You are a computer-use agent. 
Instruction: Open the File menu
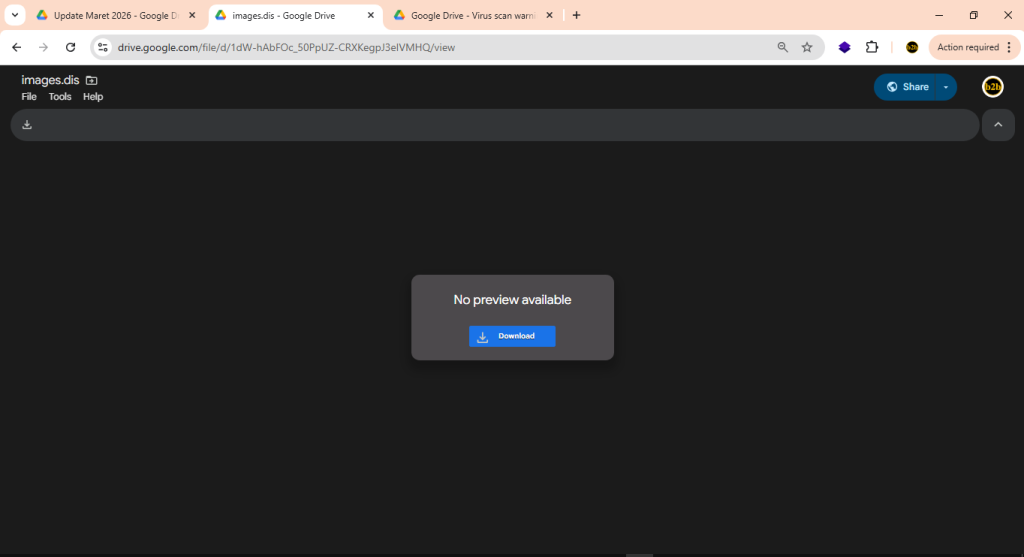tap(29, 97)
